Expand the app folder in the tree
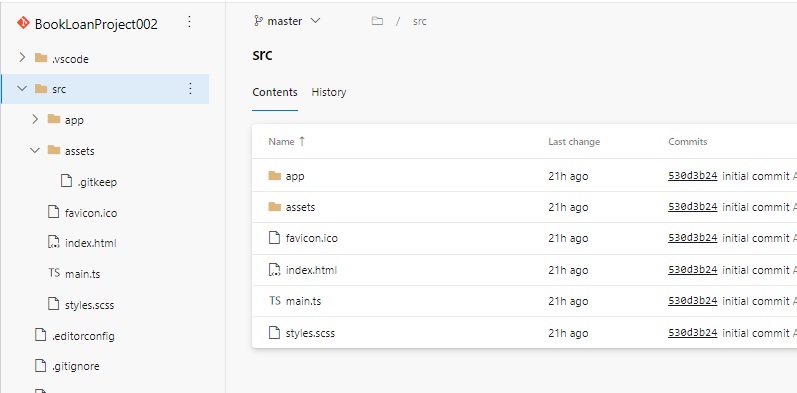The image size is (797, 393). (x=35, y=119)
